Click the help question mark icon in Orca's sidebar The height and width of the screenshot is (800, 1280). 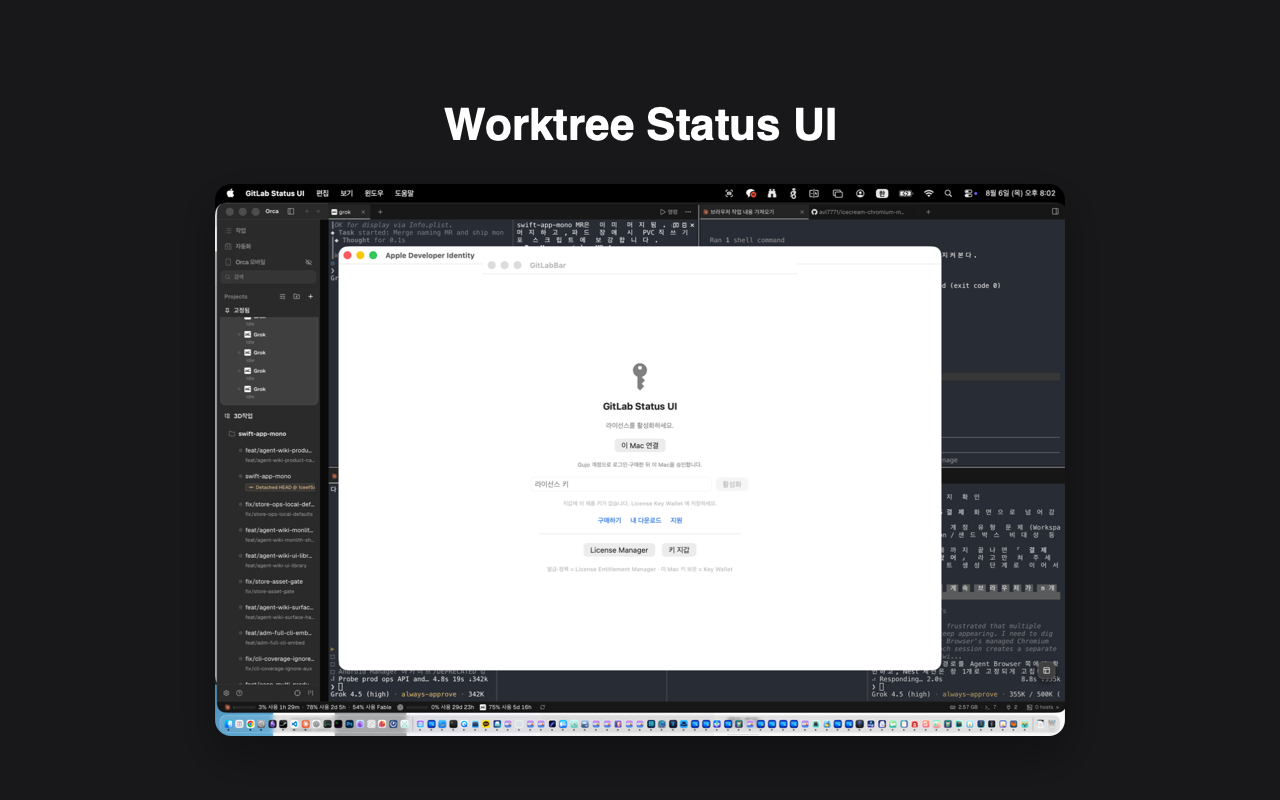(237, 692)
